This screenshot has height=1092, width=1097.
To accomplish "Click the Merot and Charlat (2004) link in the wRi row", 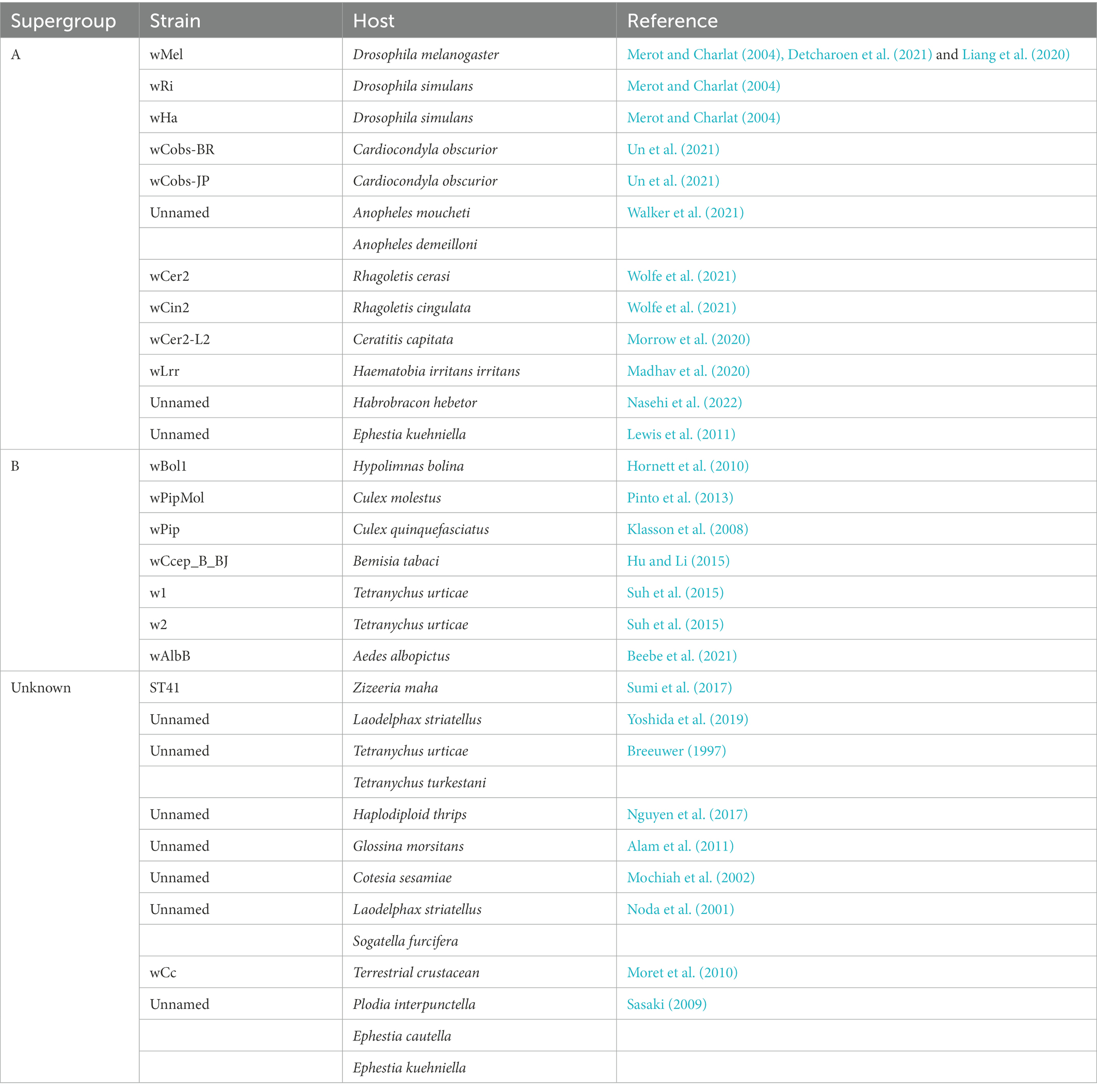I will pos(703,86).
